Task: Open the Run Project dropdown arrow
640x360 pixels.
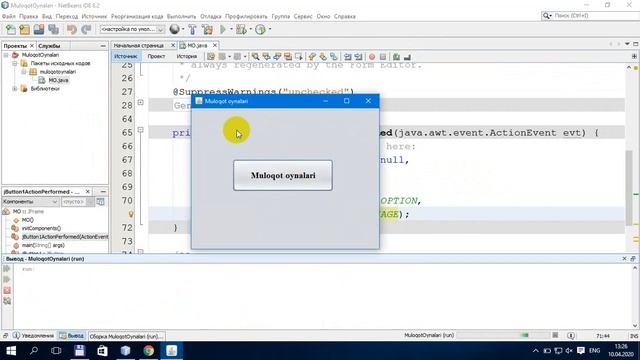Action: (231, 29)
